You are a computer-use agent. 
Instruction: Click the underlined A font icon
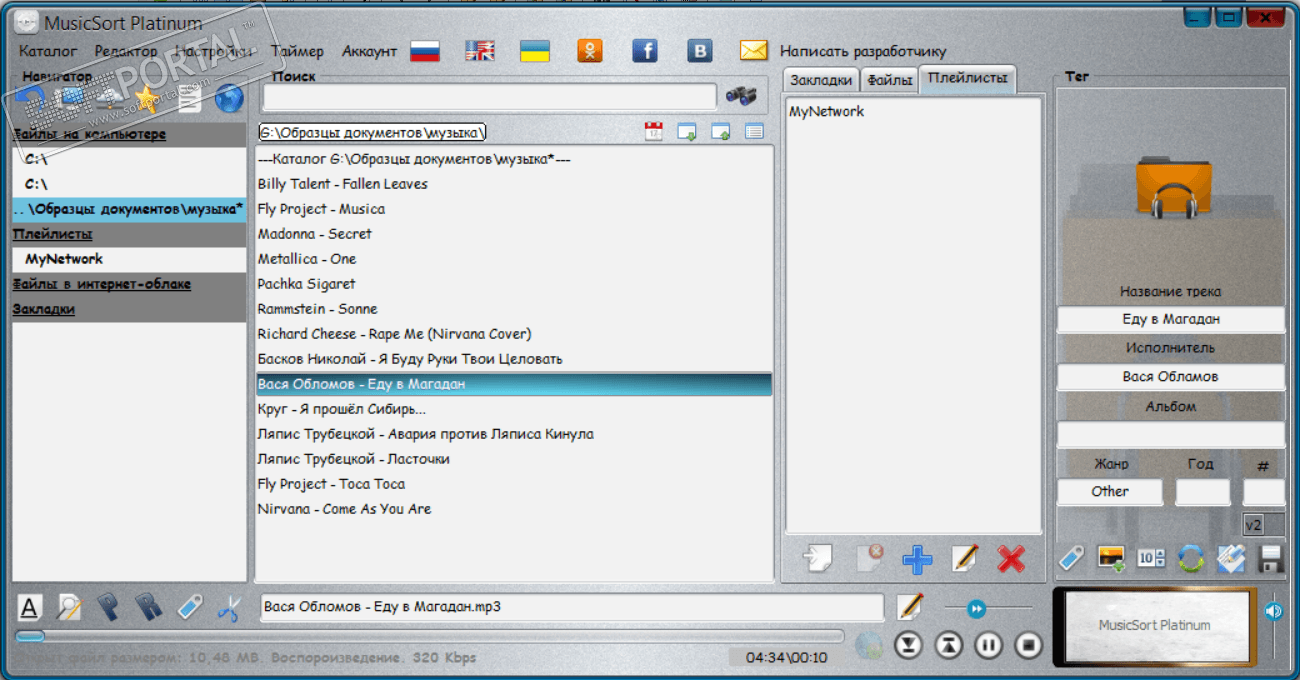coord(29,607)
